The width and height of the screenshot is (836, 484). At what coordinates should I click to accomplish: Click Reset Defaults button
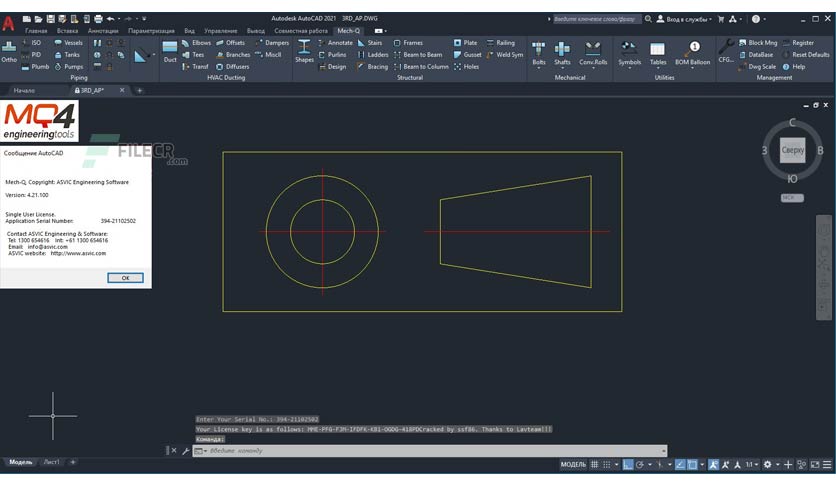(x=806, y=55)
